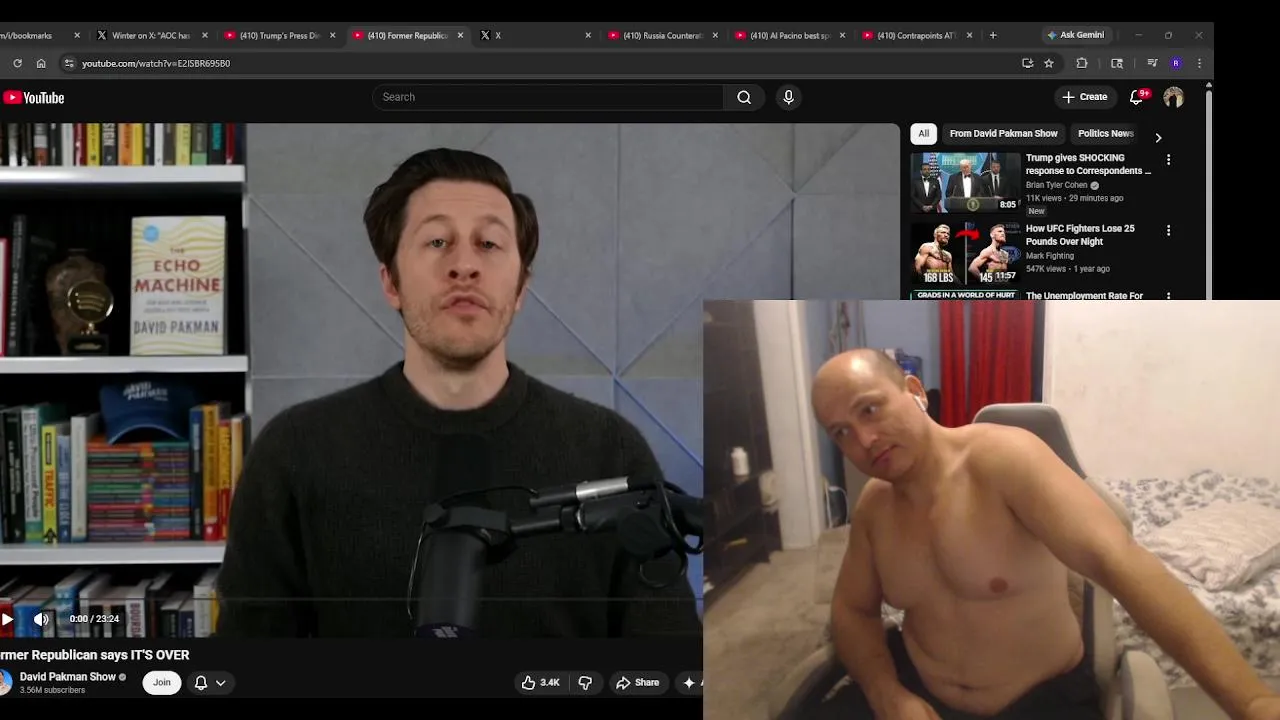The height and width of the screenshot is (720, 1280).
Task: Select the Politics News chip
Action: [1105, 134]
